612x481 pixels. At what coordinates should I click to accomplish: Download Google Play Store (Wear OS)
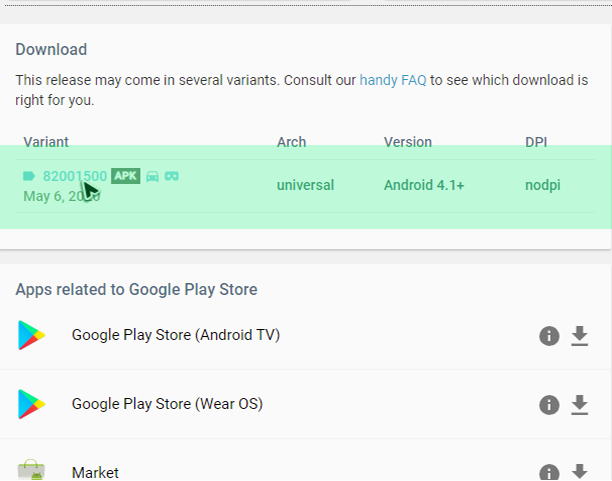click(580, 405)
